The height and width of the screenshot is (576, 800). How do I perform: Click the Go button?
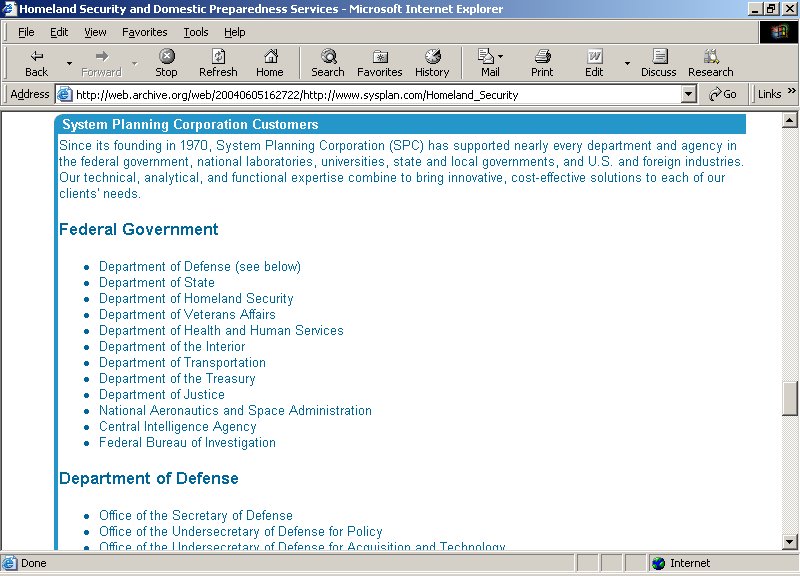723,94
